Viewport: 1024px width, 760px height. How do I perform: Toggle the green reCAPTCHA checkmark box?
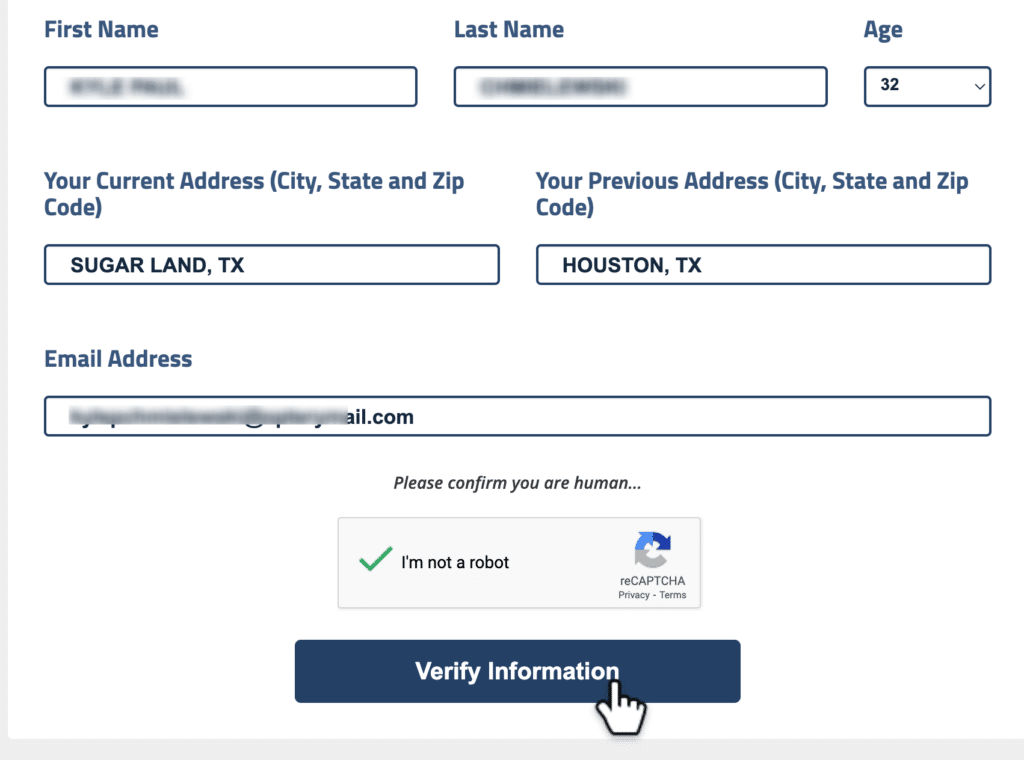pyautogui.click(x=375, y=561)
